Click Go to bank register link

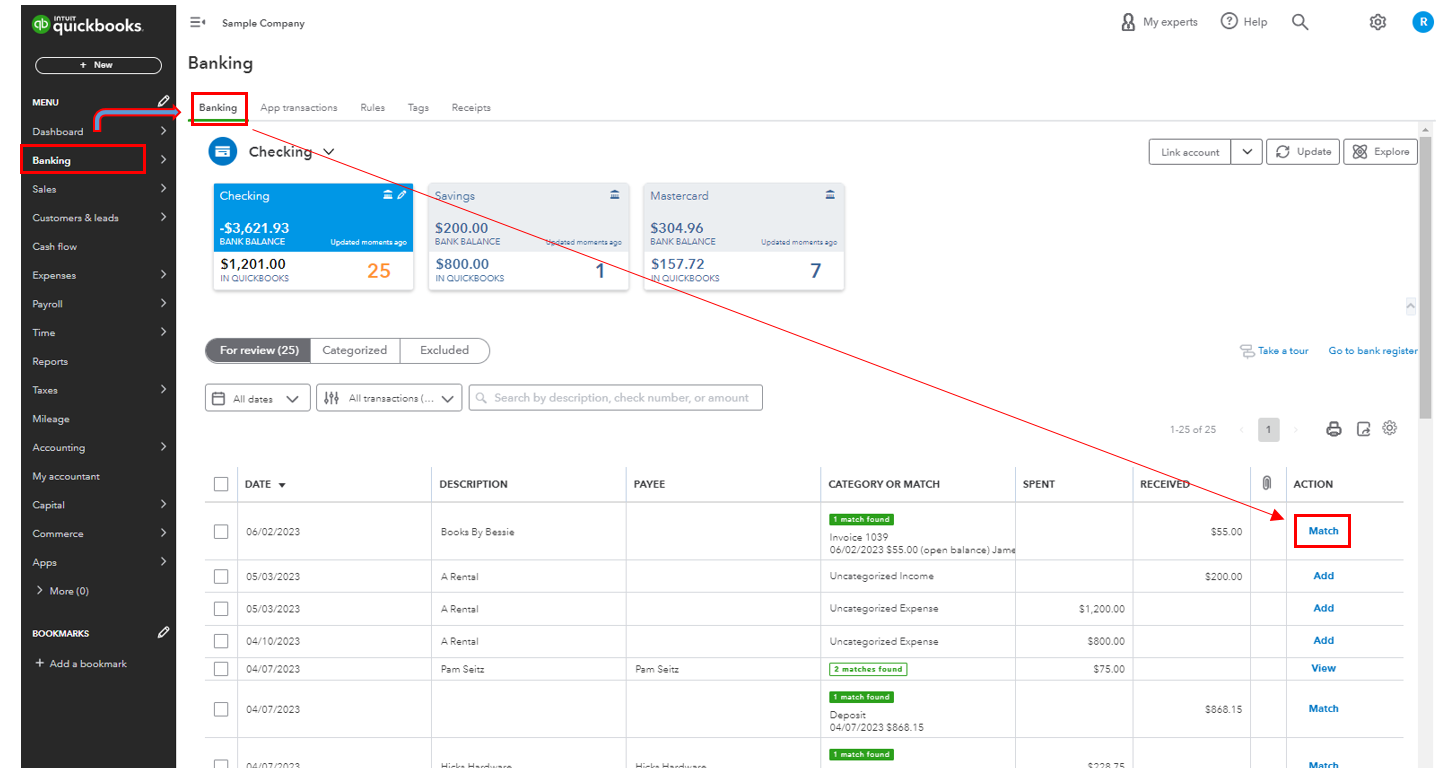tap(1373, 351)
